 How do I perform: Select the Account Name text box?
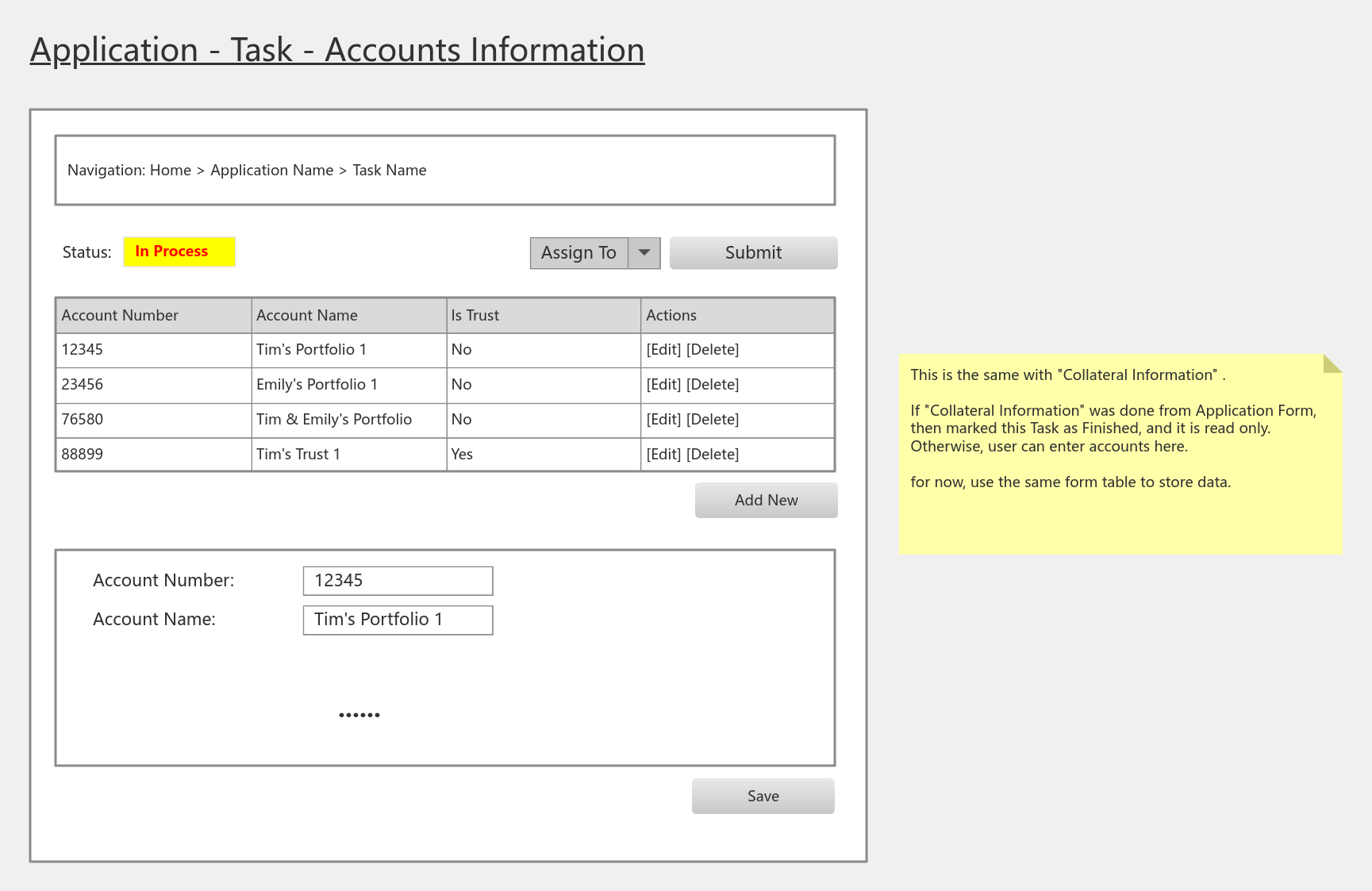(397, 620)
